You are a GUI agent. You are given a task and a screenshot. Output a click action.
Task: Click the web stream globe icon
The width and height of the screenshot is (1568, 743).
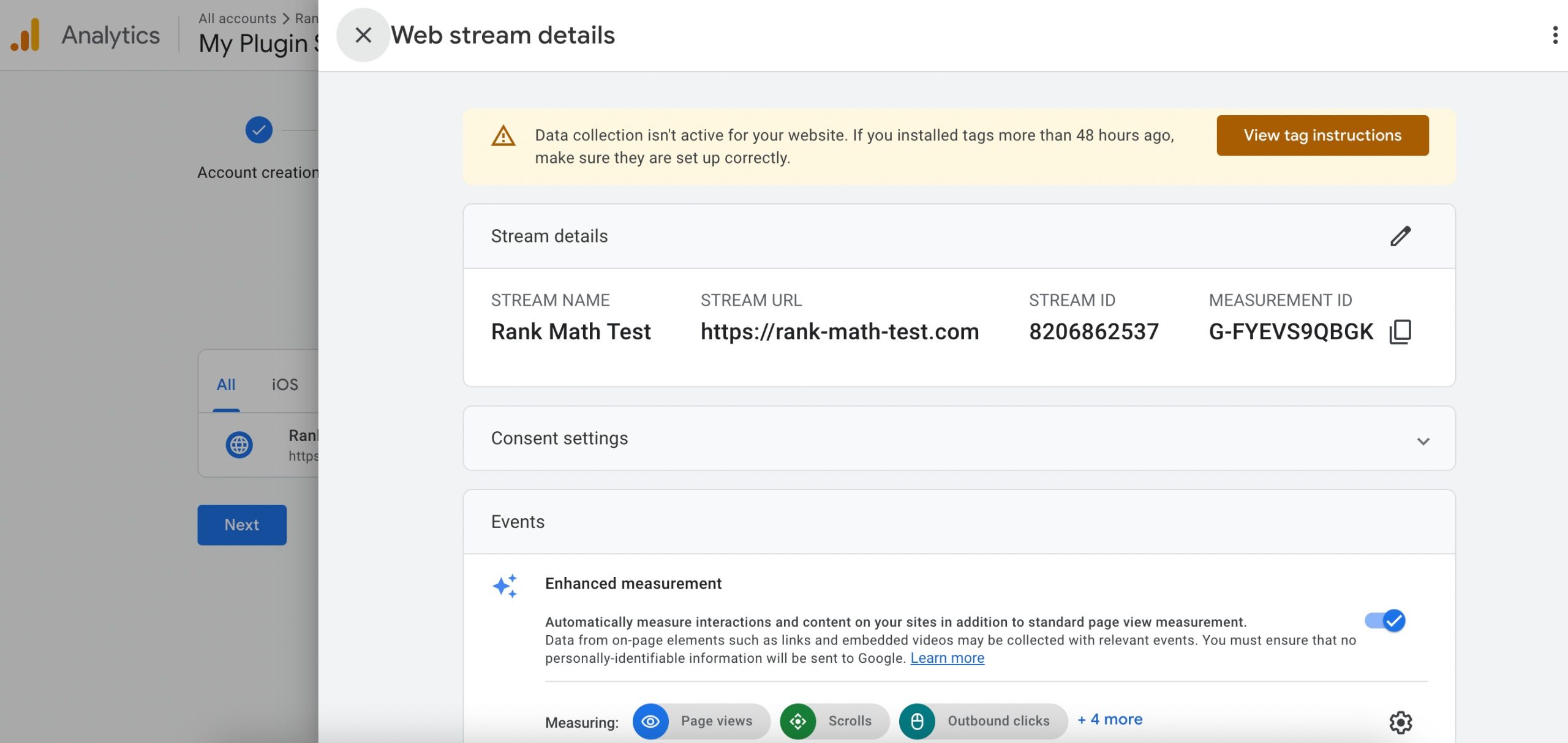pos(239,445)
